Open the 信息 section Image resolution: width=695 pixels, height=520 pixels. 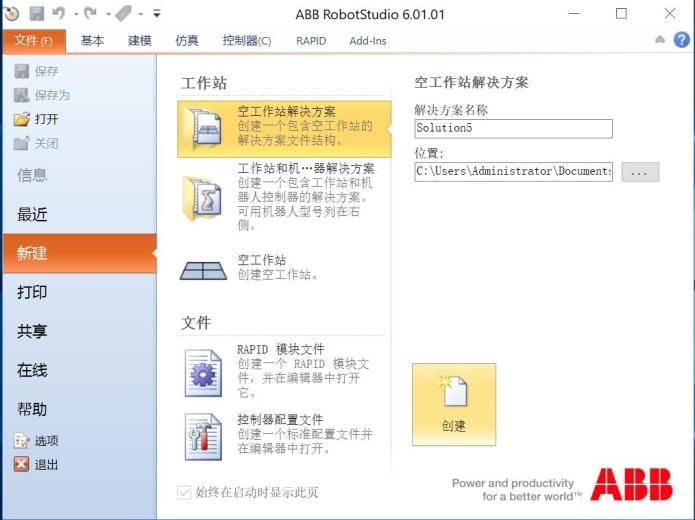pyautogui.click(x=32, y=175)
